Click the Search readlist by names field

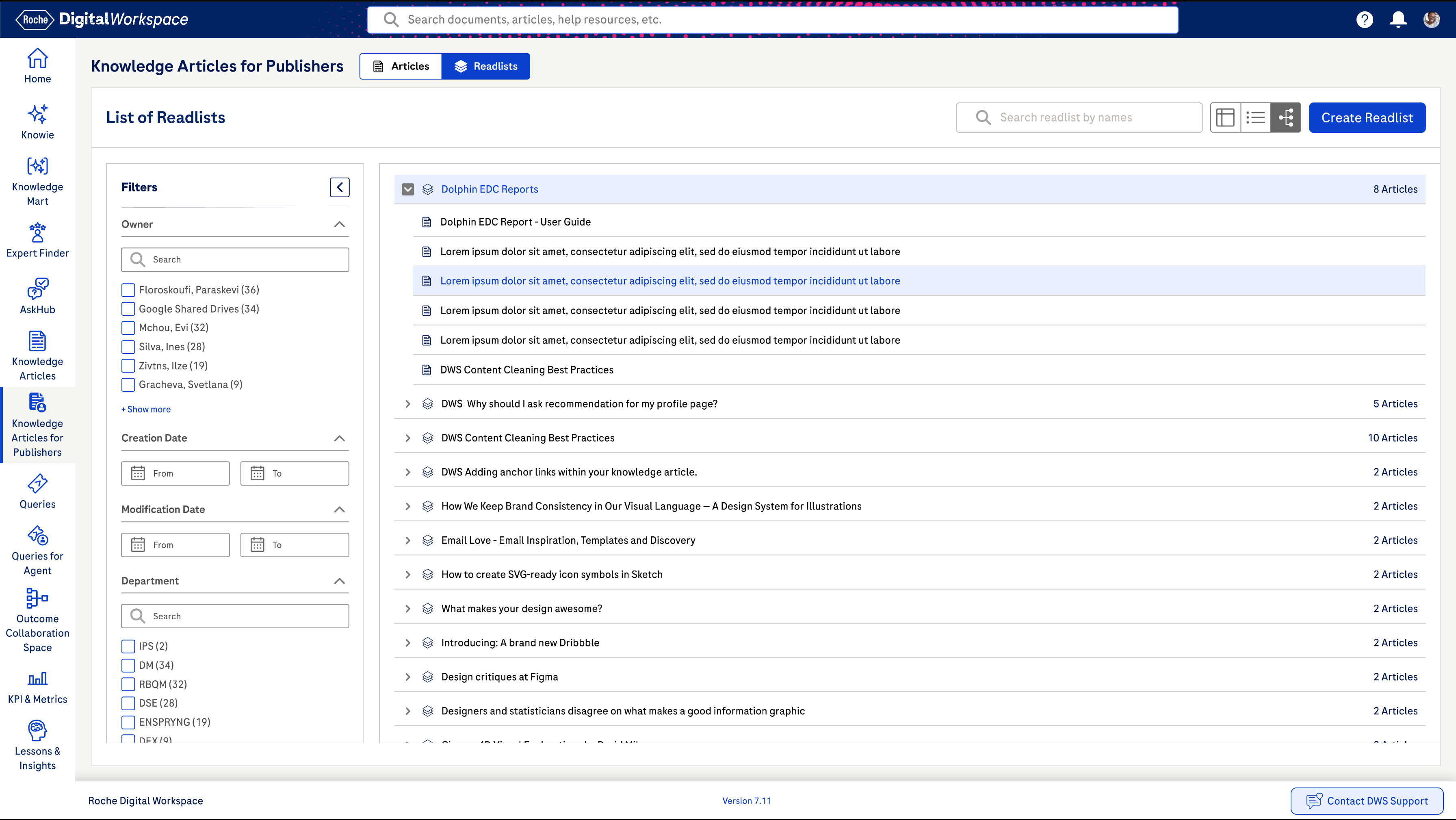[x=1079, y=117]
